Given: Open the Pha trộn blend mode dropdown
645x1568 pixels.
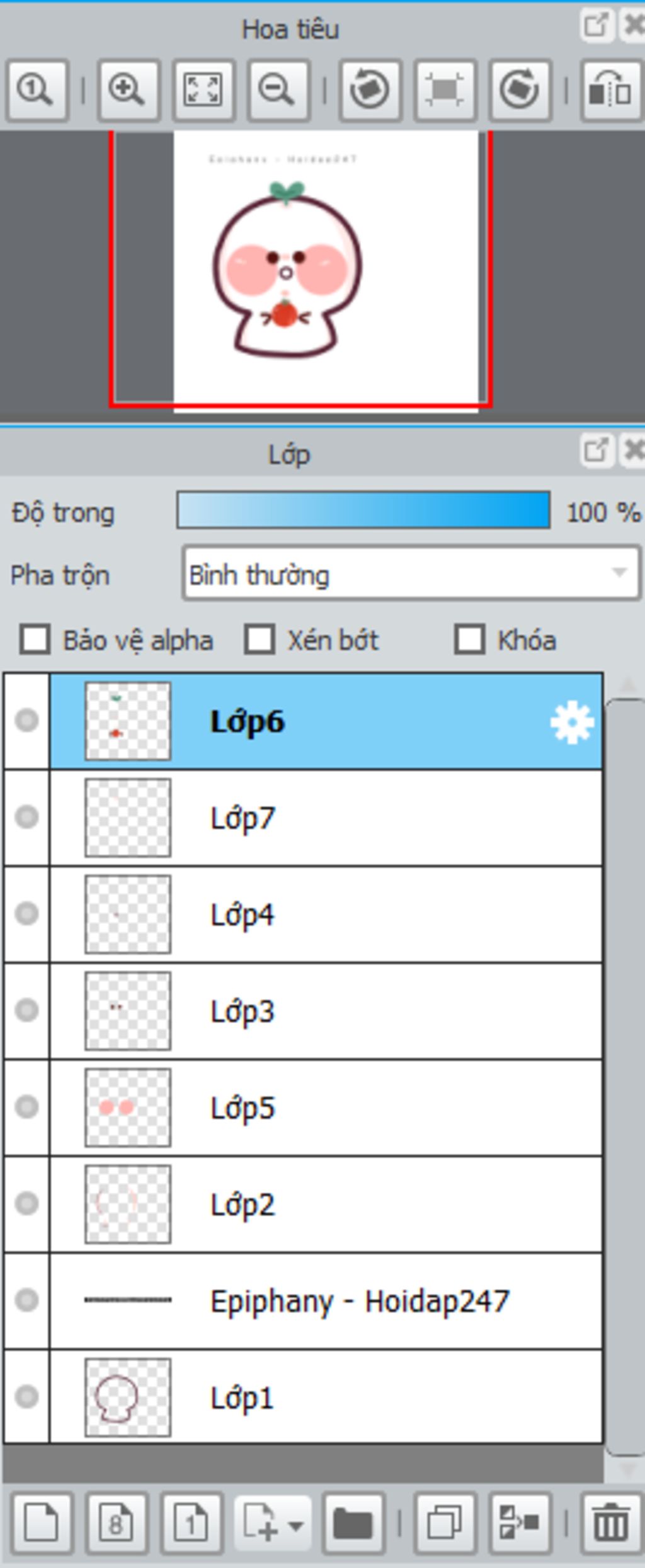Looking at the screenshot, I should (x=412, y=573).
